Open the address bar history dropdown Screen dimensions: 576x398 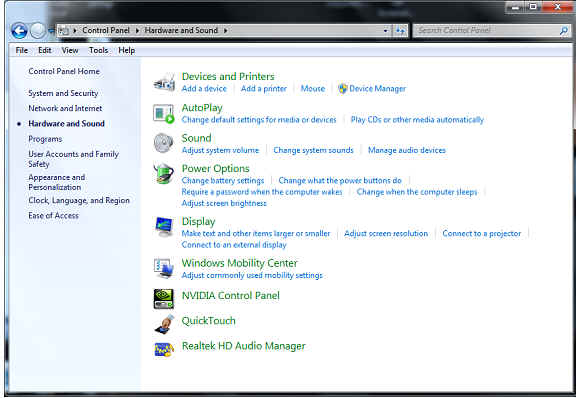(386, 31)
